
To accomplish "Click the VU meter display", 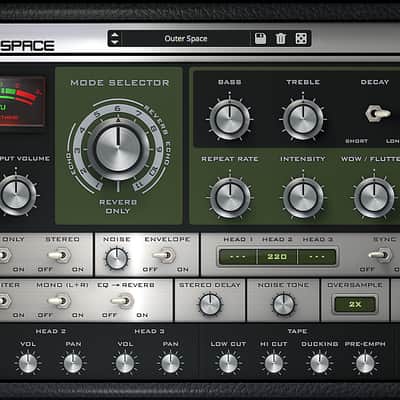I will (x=22, y=101).
